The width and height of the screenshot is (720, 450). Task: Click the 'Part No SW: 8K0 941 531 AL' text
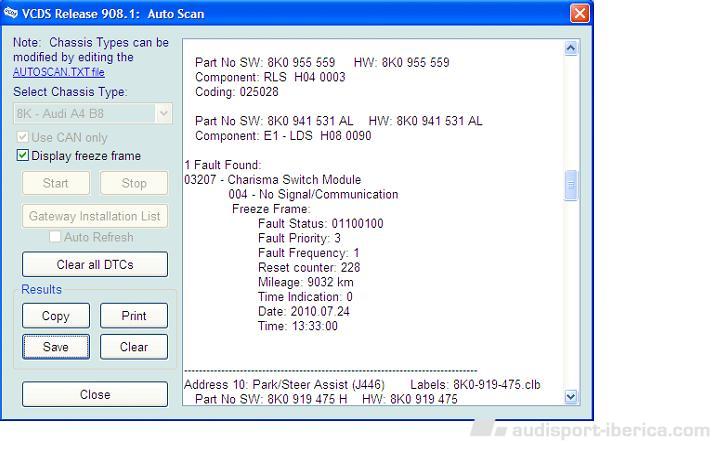pos(274,121)
